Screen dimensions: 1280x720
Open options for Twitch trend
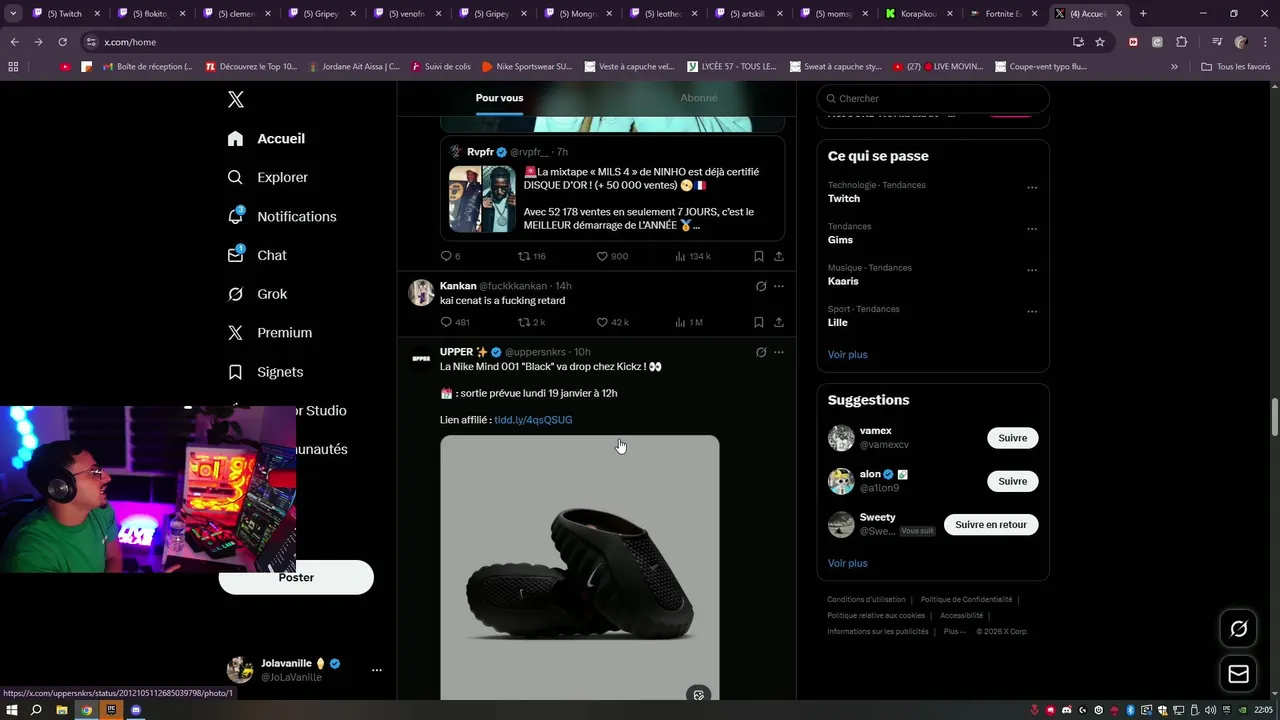[1032, 188]
